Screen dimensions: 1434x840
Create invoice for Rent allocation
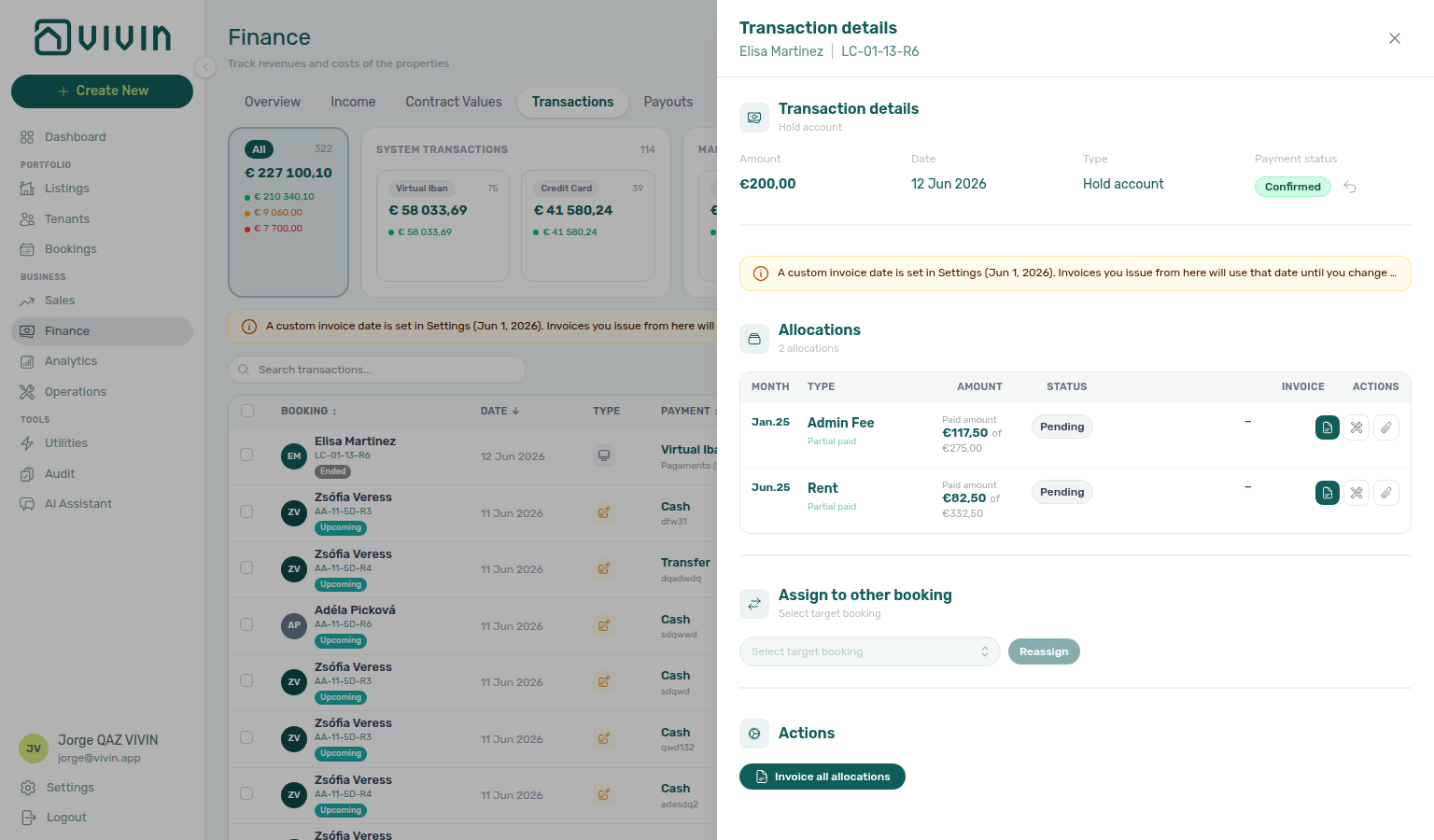(1328, 493)
